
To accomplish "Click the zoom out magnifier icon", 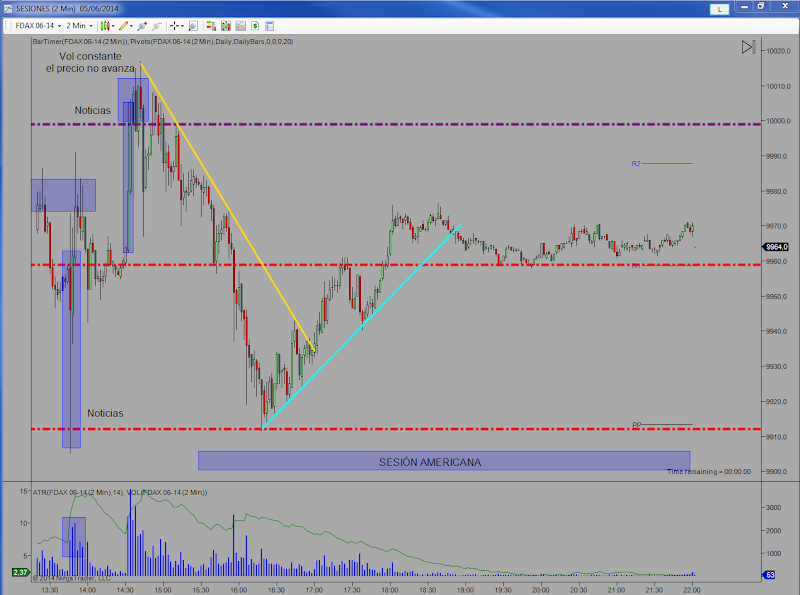I will [x=157, y=26].
